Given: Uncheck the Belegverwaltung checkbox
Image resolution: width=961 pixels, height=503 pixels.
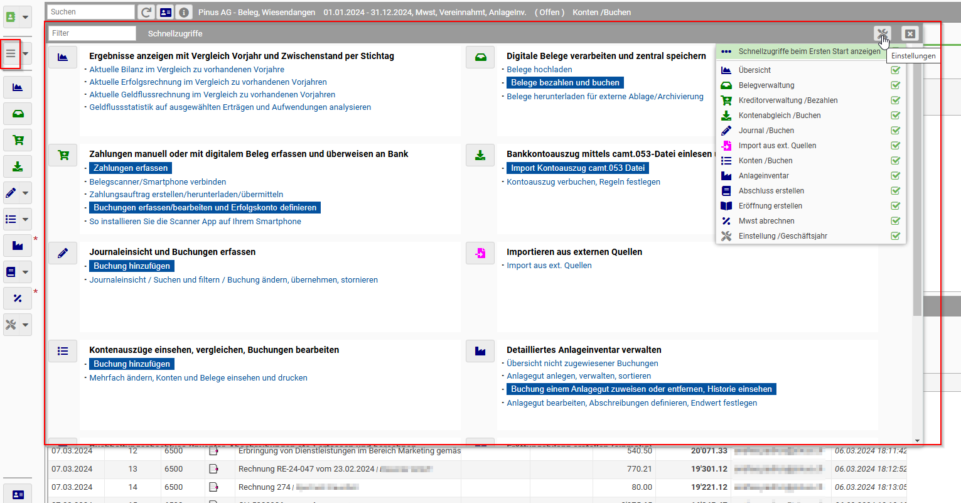Looking at the screenshot, I should click(x=895, y=85).
